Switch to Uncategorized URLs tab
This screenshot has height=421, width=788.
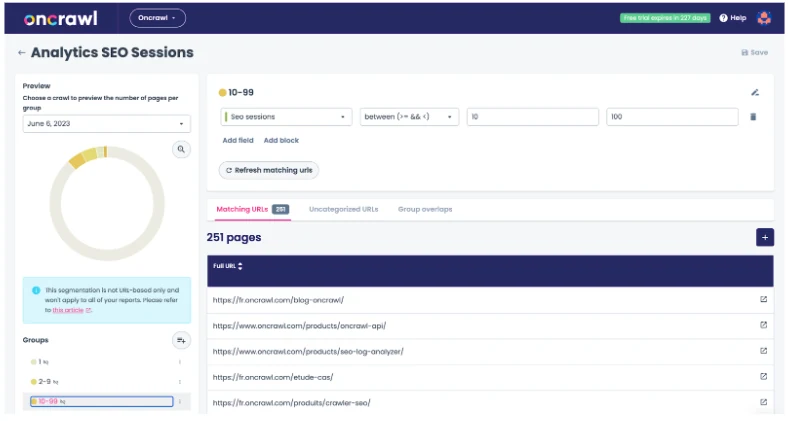point(343,209)
